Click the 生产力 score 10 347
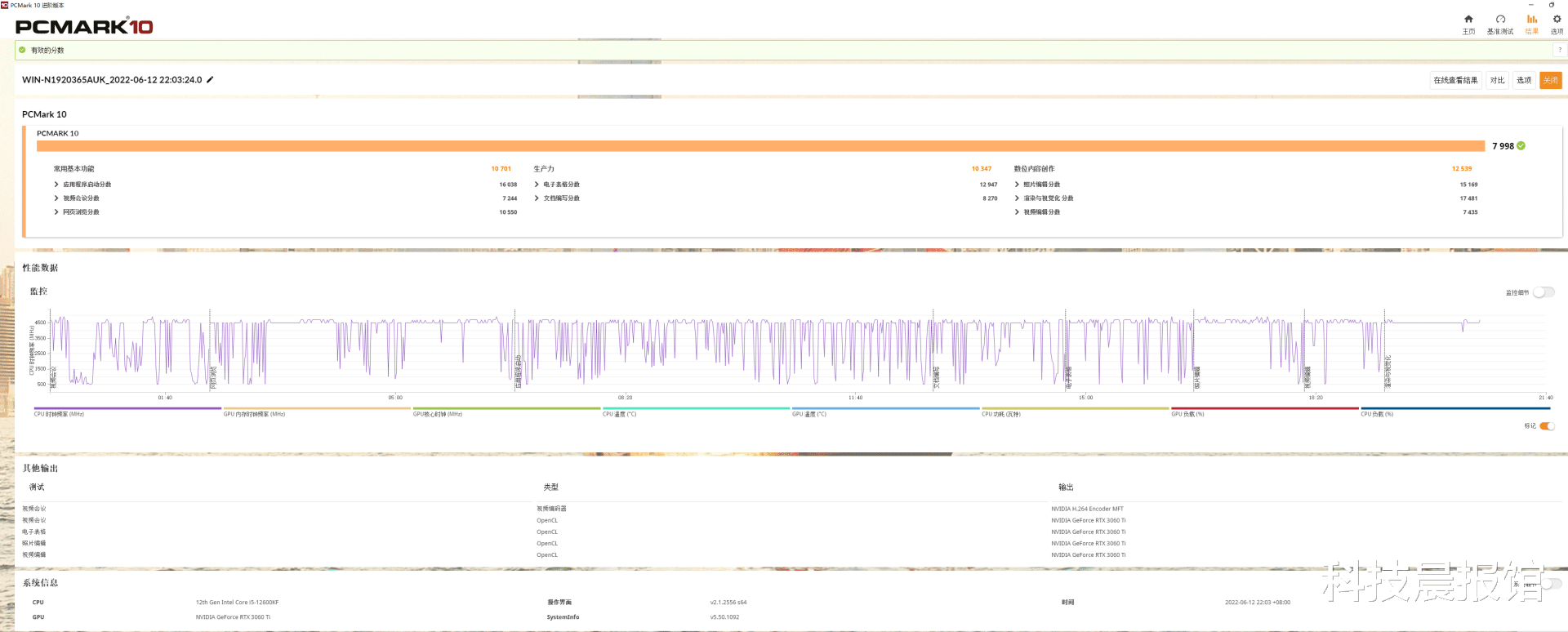The width and height of the screenshot is (1568, 632). [x=981, y=169]
